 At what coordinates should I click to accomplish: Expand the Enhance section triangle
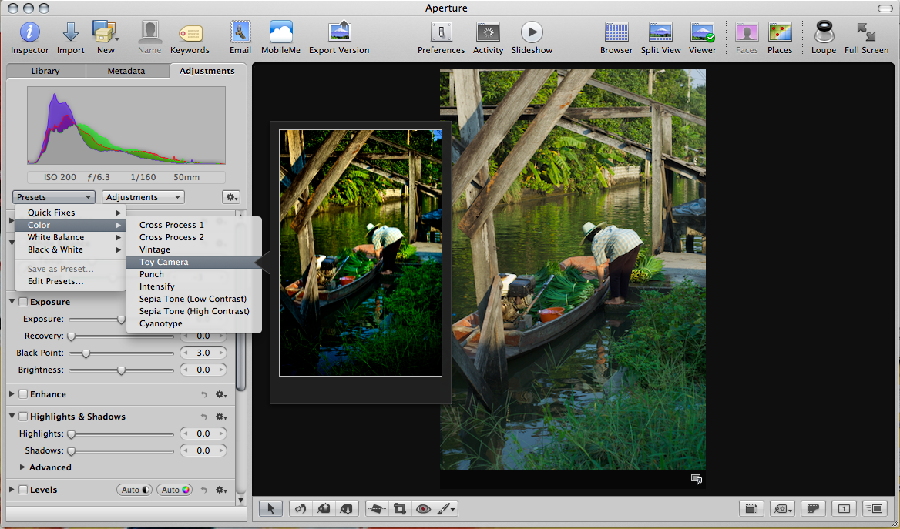12,394
